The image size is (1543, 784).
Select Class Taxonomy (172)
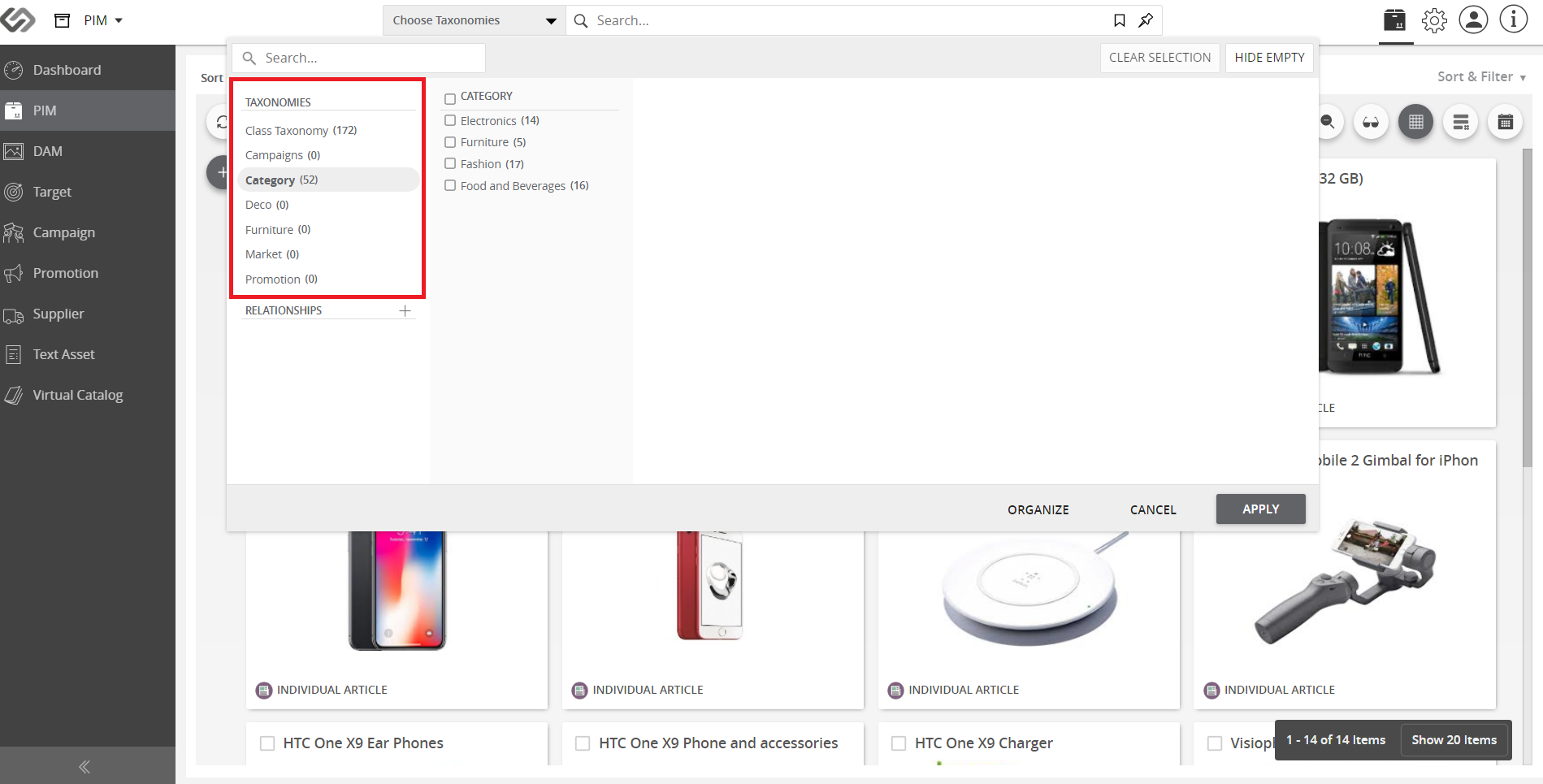(x=301, y=130)
